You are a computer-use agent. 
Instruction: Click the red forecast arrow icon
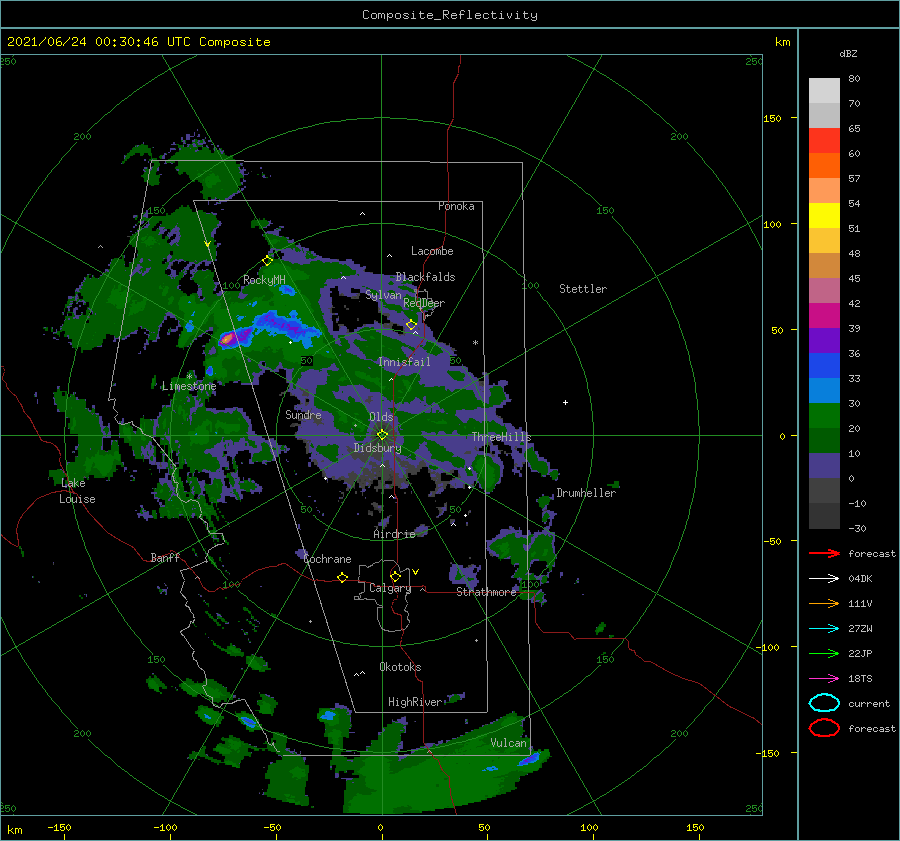pyautogui.click(x=824, y=553)
